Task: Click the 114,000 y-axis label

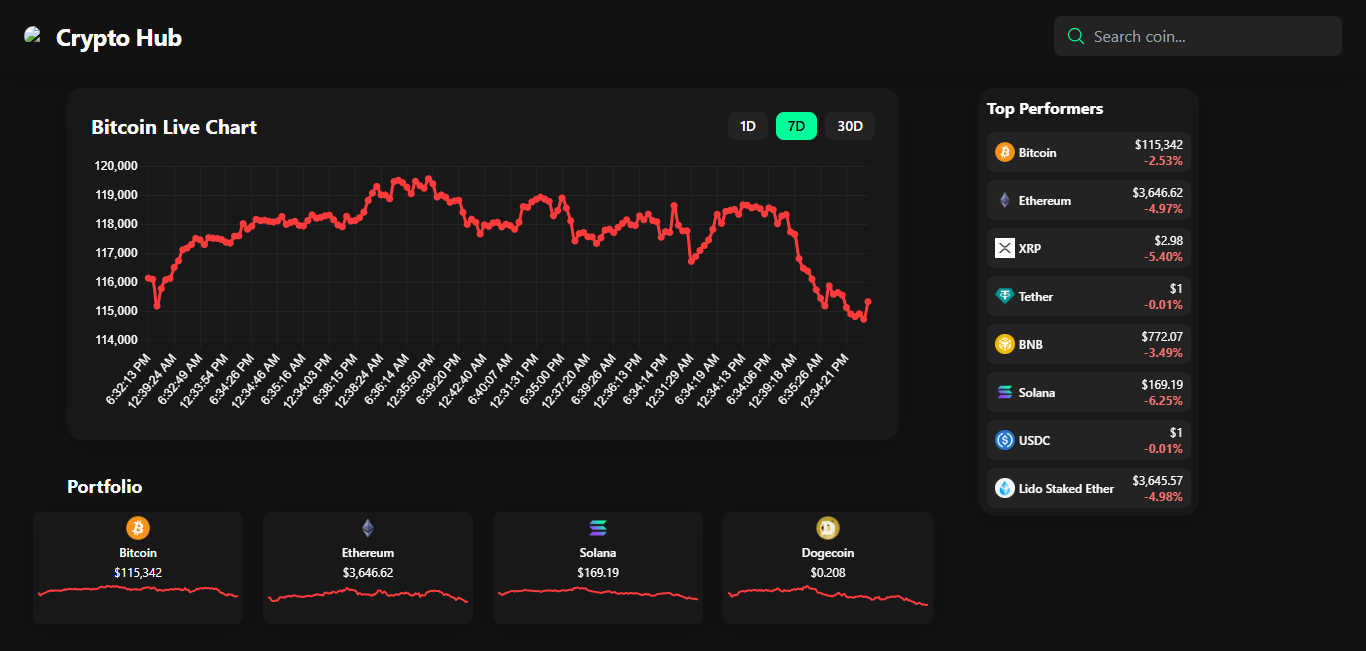Action: 115,340
